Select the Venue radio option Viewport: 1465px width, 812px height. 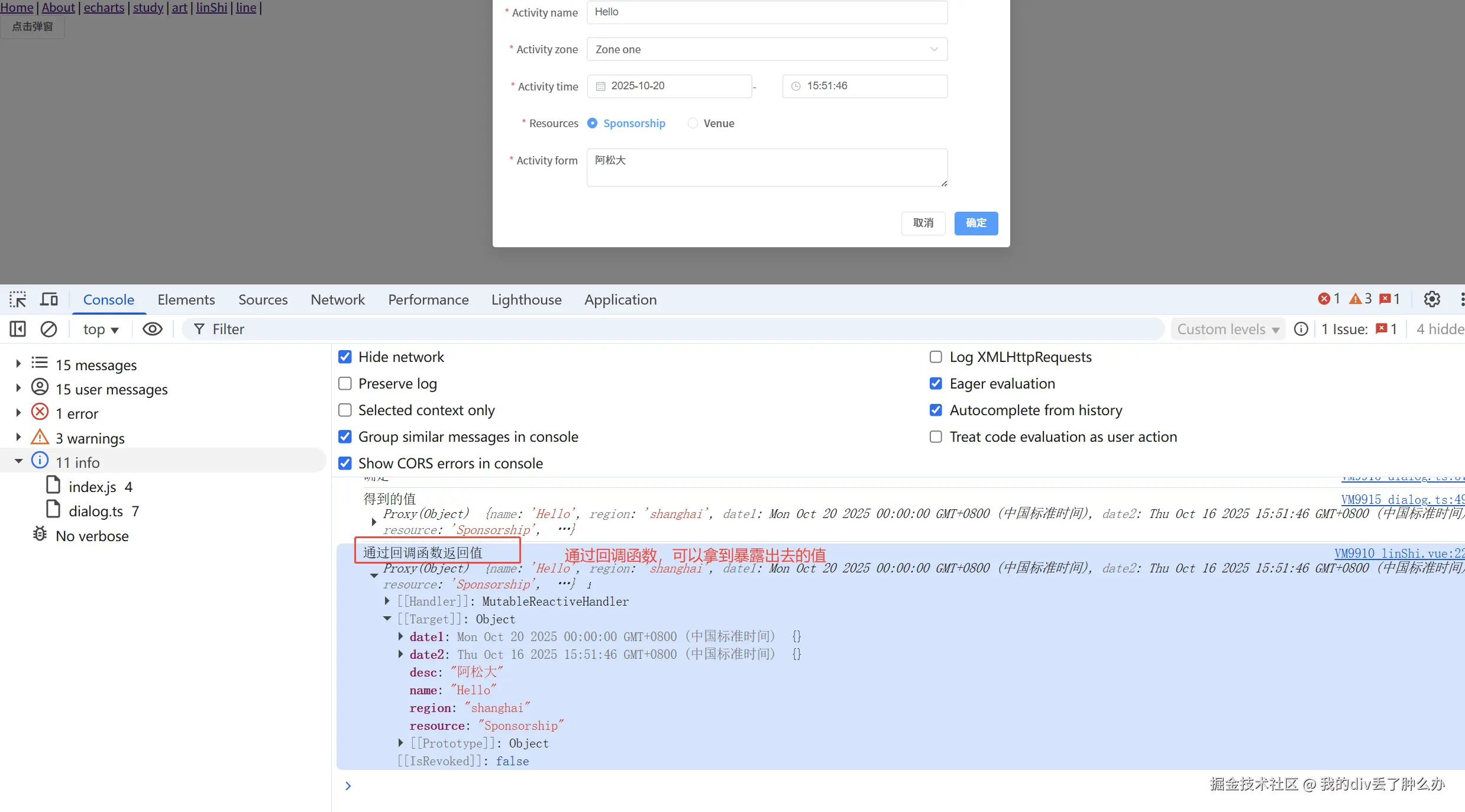(693, 123)
